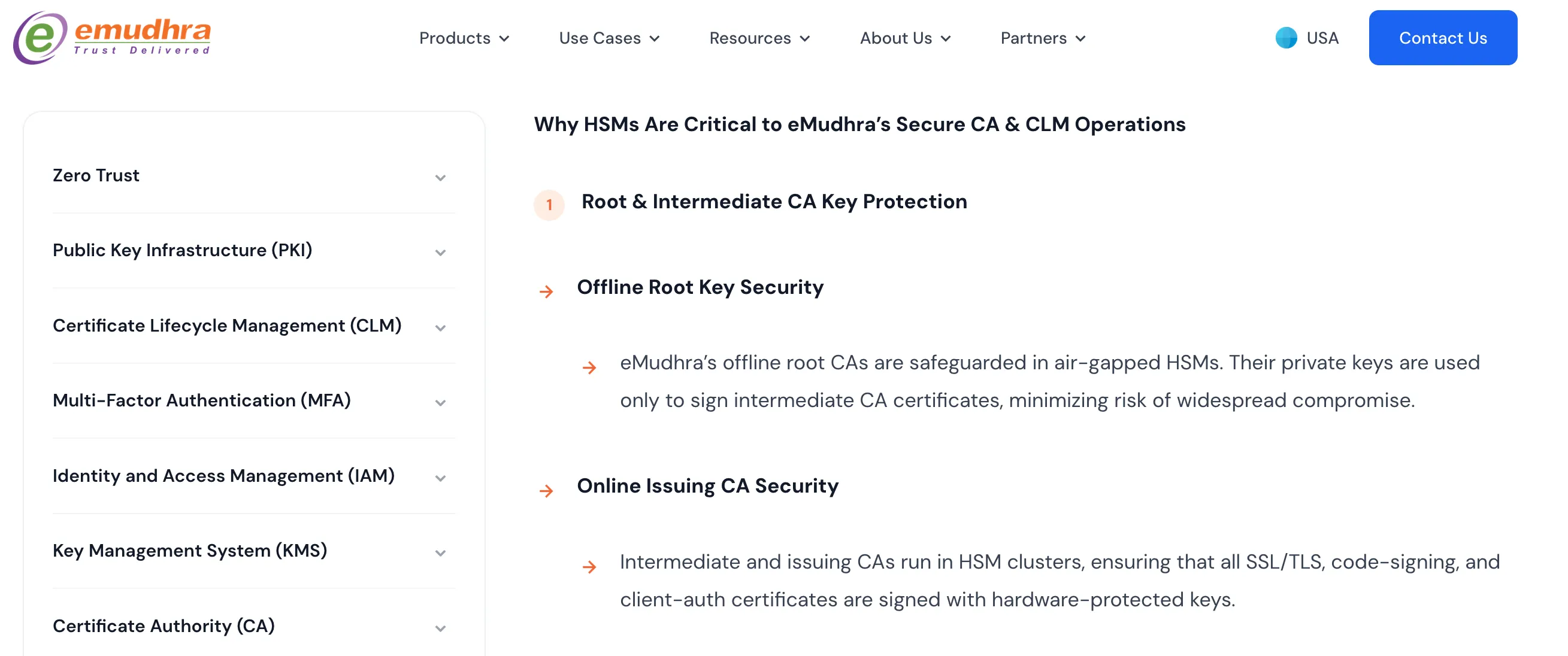Click the Zero Trust sidebar label
The image size is (1568, 656).
click(96, 175)
